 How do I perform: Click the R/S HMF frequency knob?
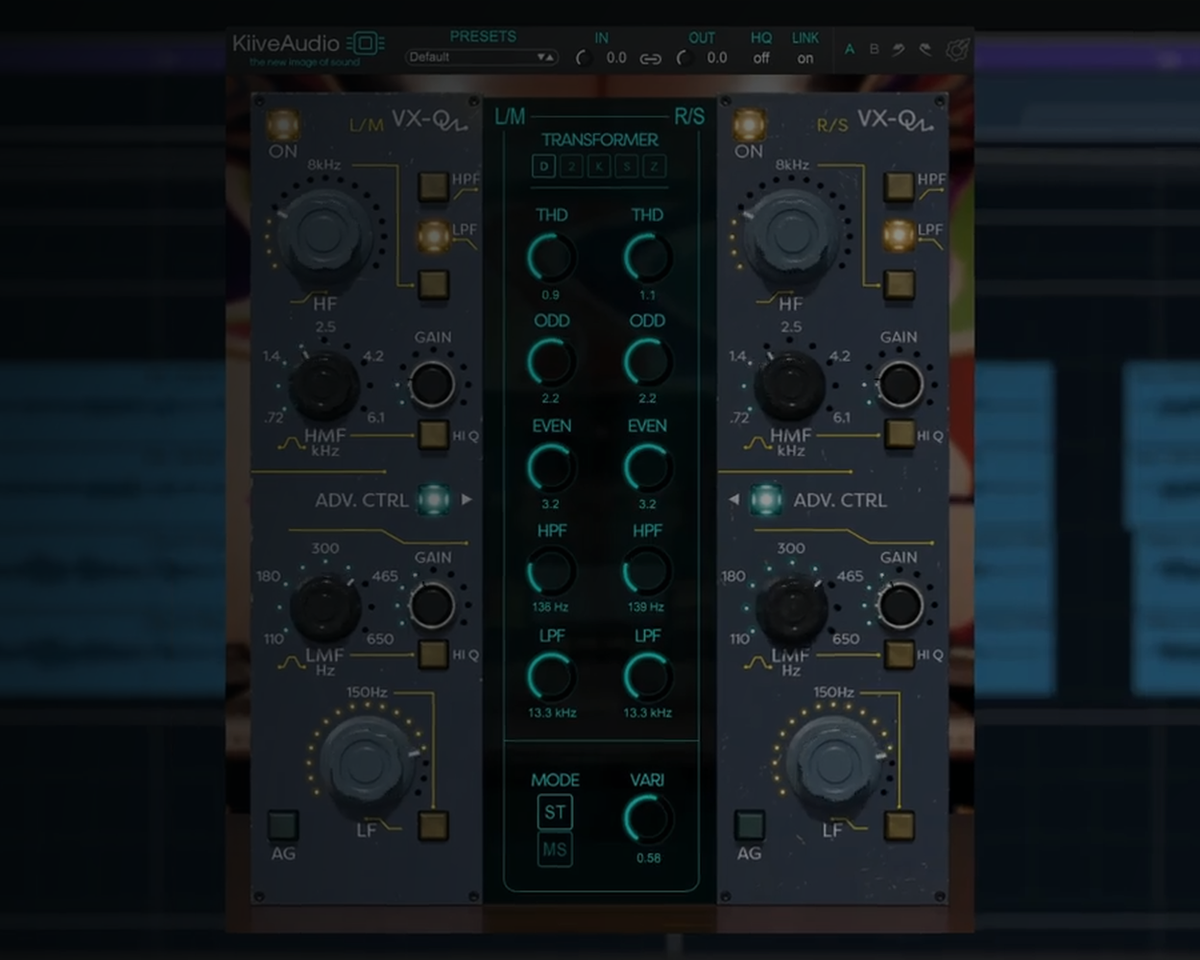pyautogui.click(x=790, y=386)
